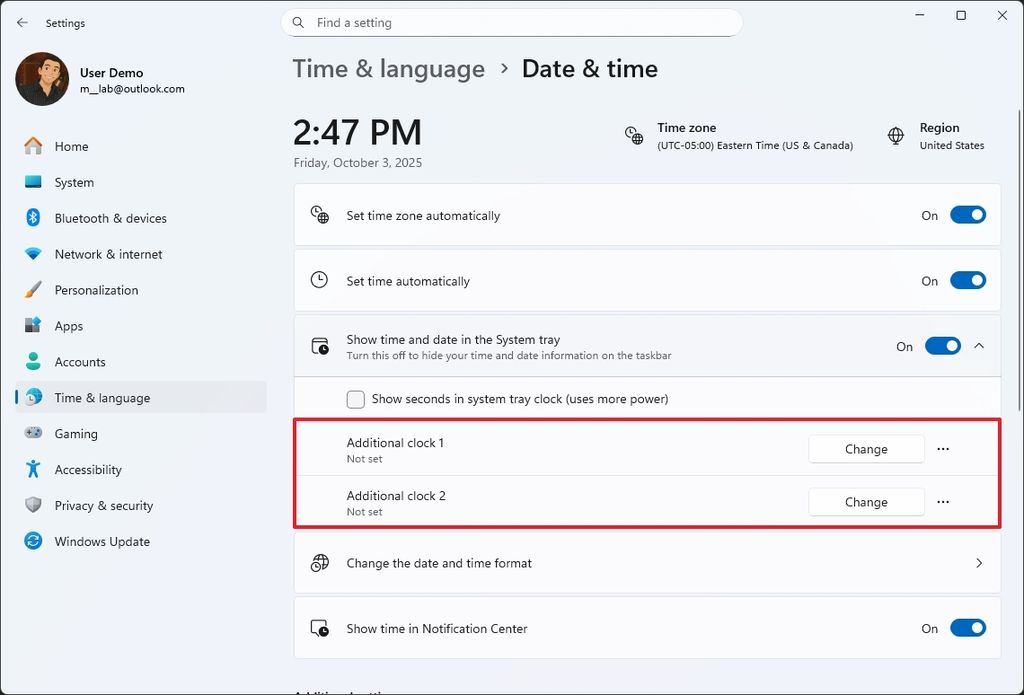1024x695 pixels.
Task: Click the Accessibility figure icon
Action: 33,469
